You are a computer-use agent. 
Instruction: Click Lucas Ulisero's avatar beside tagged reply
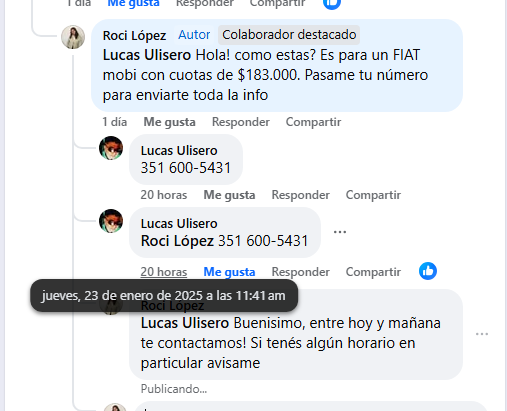tap(111, 221)
